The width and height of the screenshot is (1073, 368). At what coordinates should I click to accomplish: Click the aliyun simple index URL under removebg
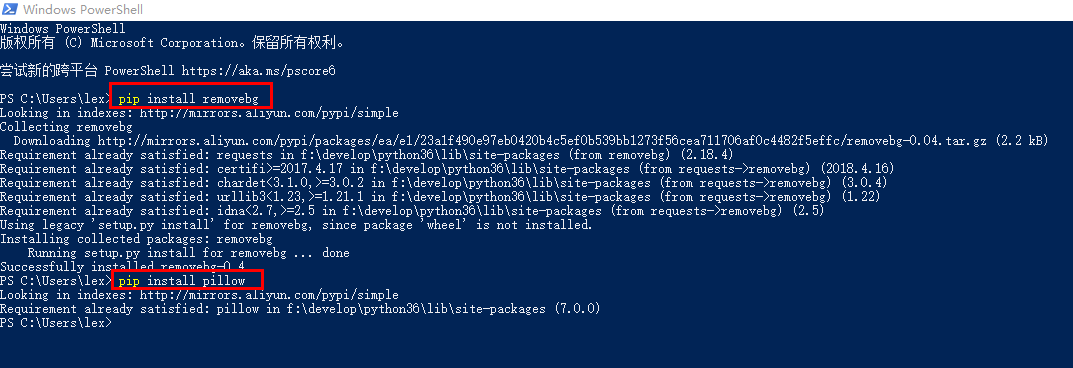pyautogui.click(x=266, y=113)
